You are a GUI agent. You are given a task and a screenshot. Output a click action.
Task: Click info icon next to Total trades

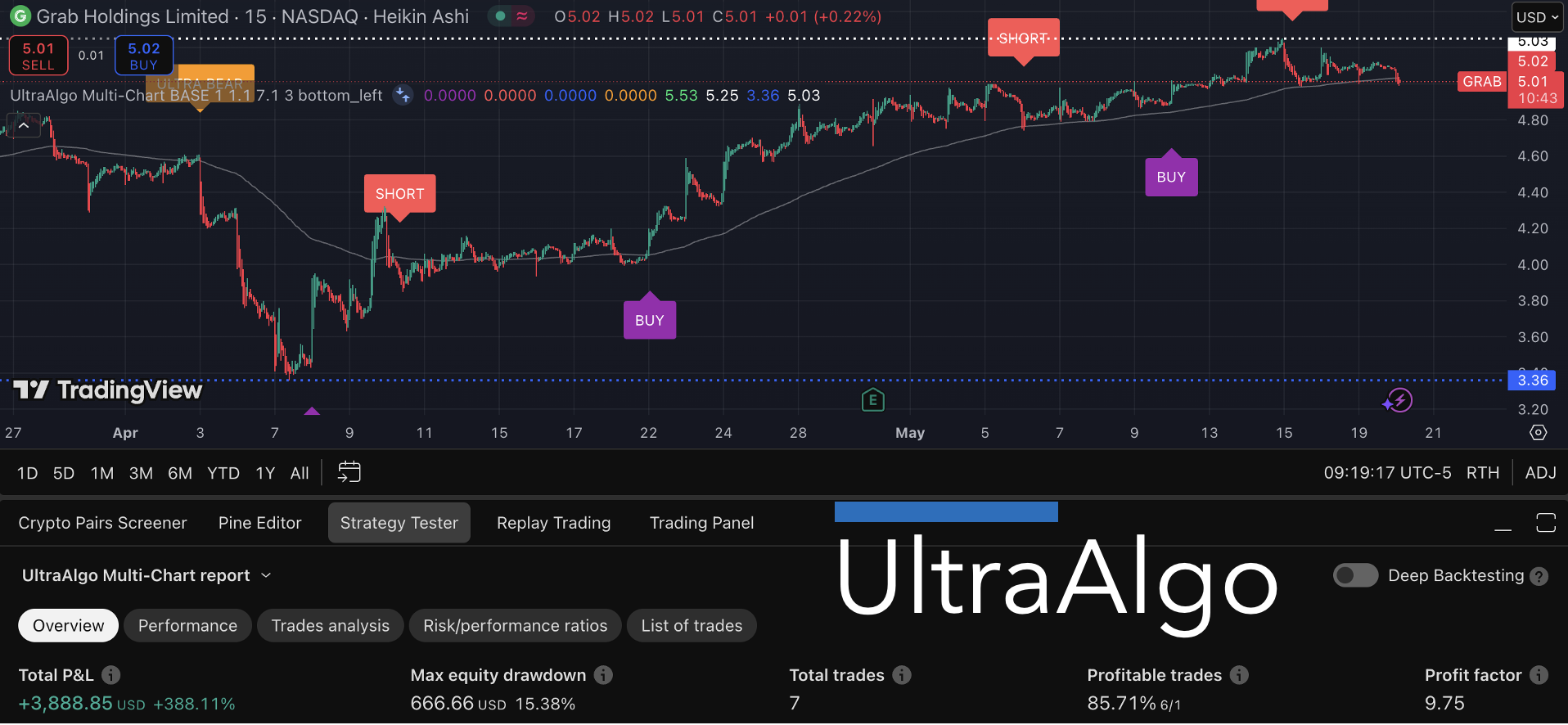pyautogui.click(x=902, y=675)
